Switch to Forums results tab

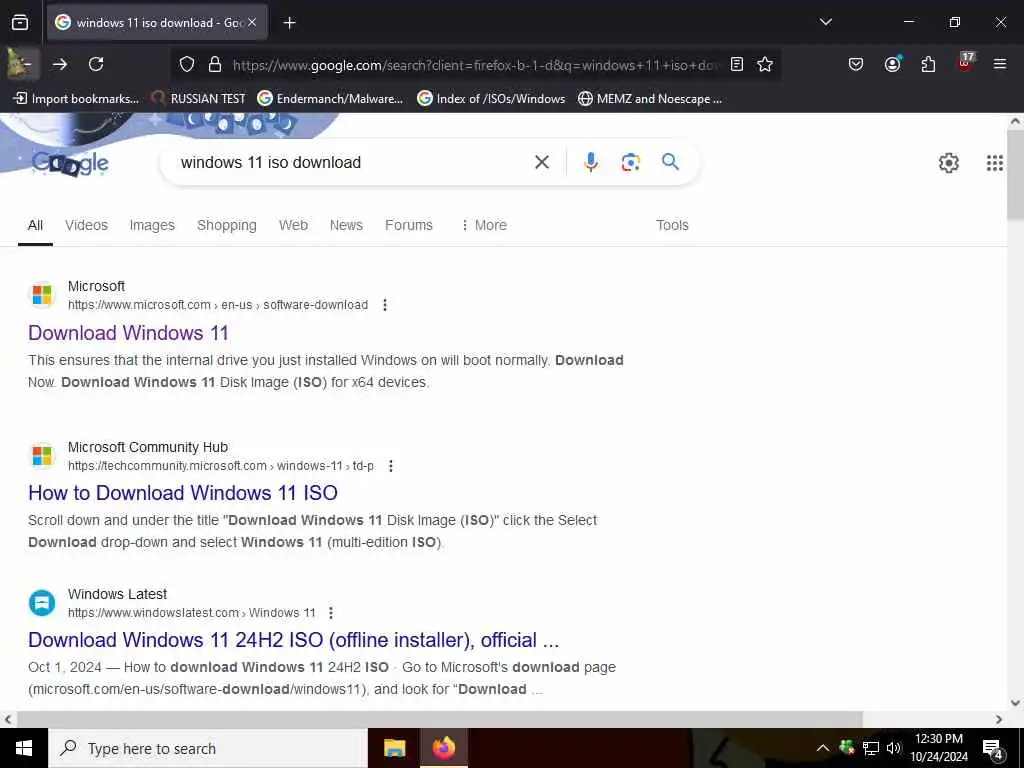click(409, 225)
